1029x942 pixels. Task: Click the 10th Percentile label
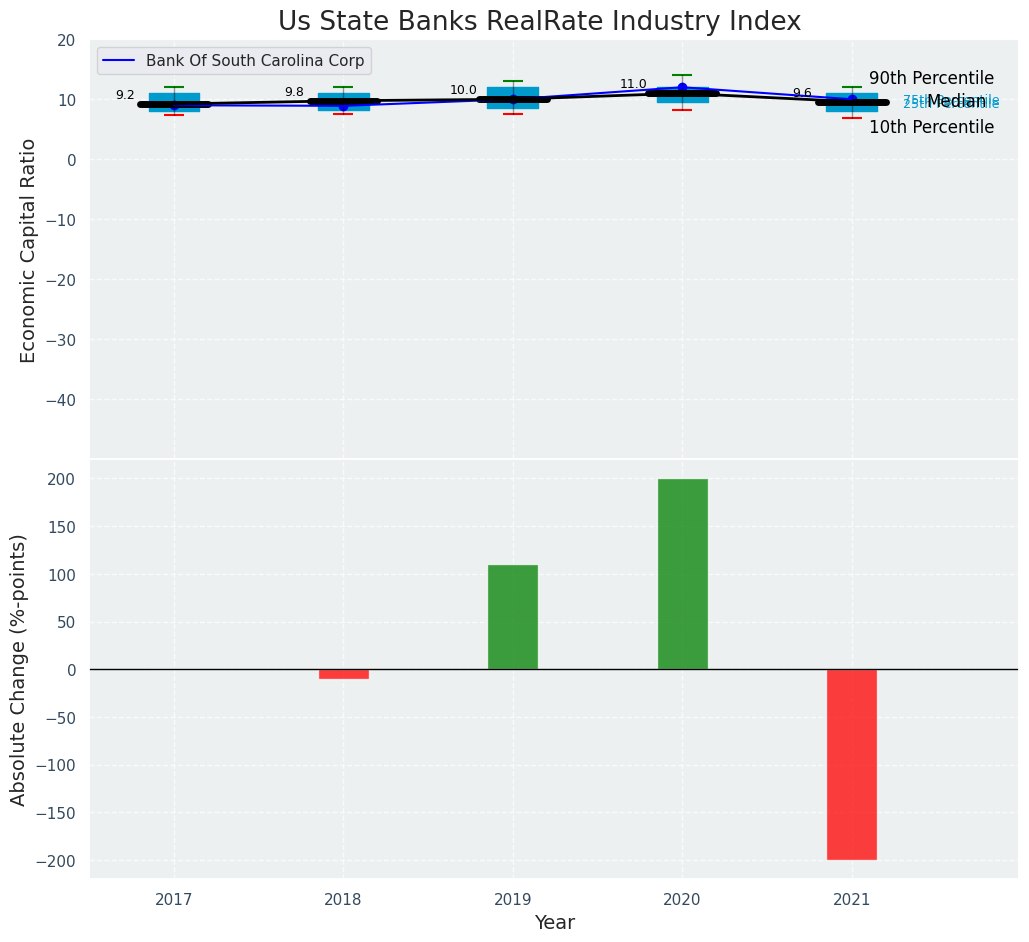(x=931, y=127)
